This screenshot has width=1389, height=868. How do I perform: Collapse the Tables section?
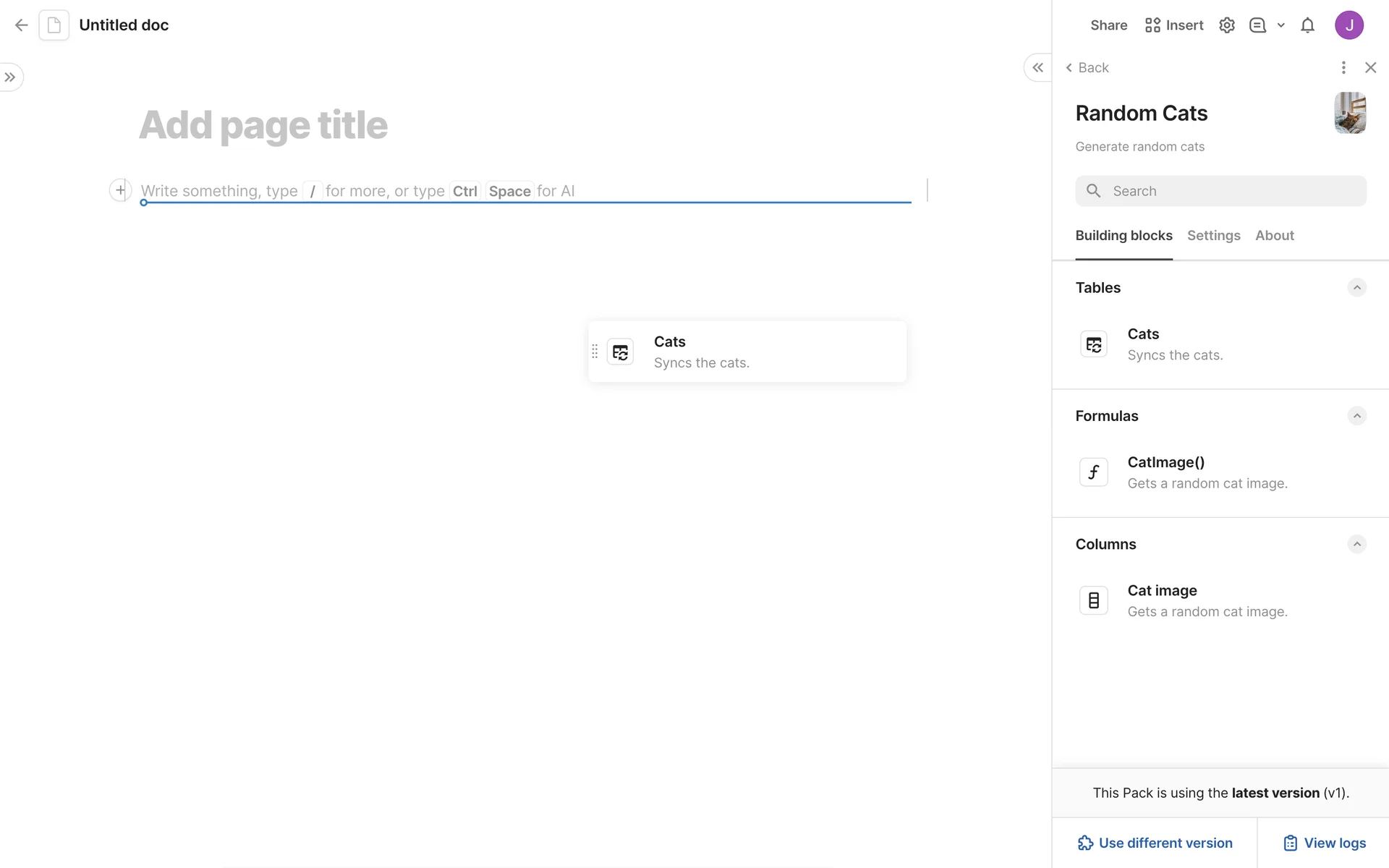tap(1356, 288)
